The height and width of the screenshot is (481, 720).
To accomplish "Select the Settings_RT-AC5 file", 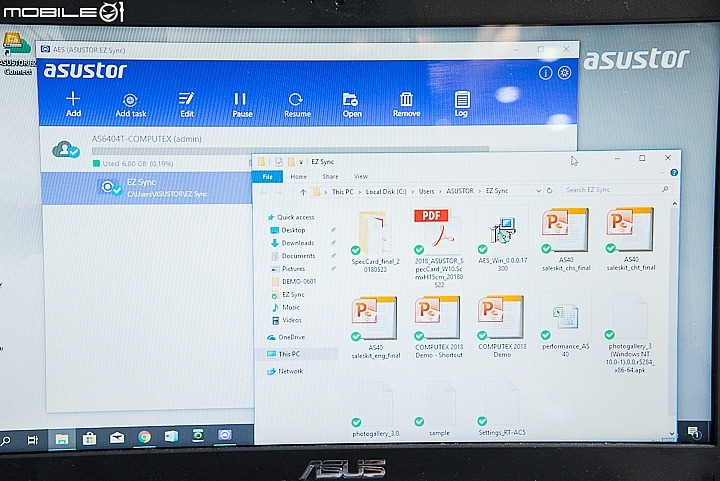I will point(502,410).
